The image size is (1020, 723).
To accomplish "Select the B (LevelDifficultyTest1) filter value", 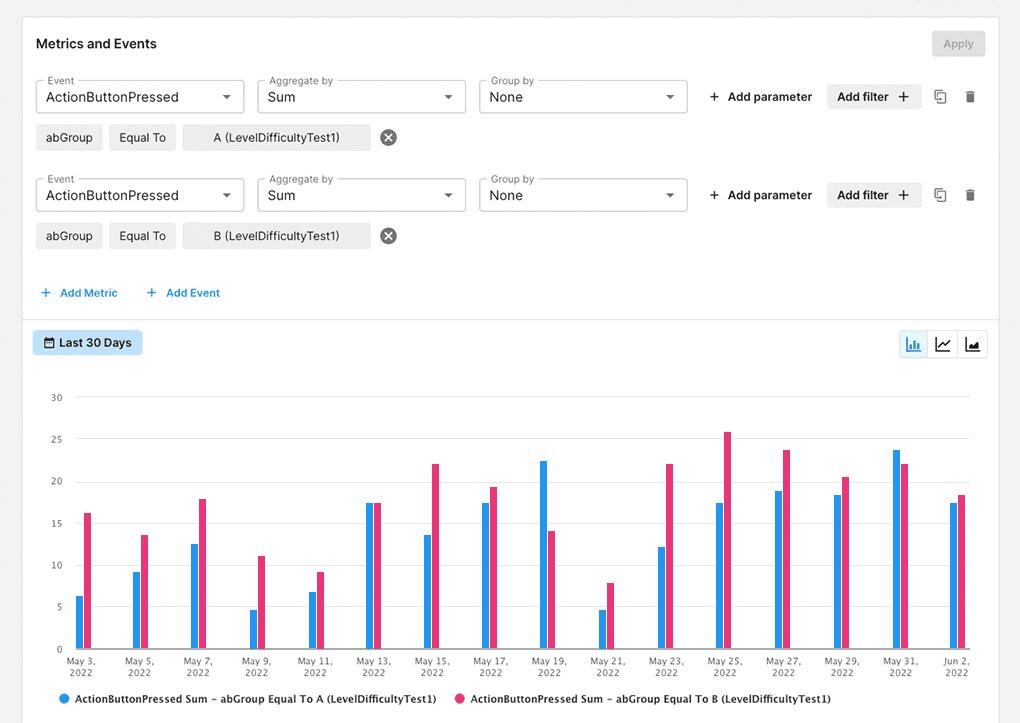I will [x=277, y=236].
